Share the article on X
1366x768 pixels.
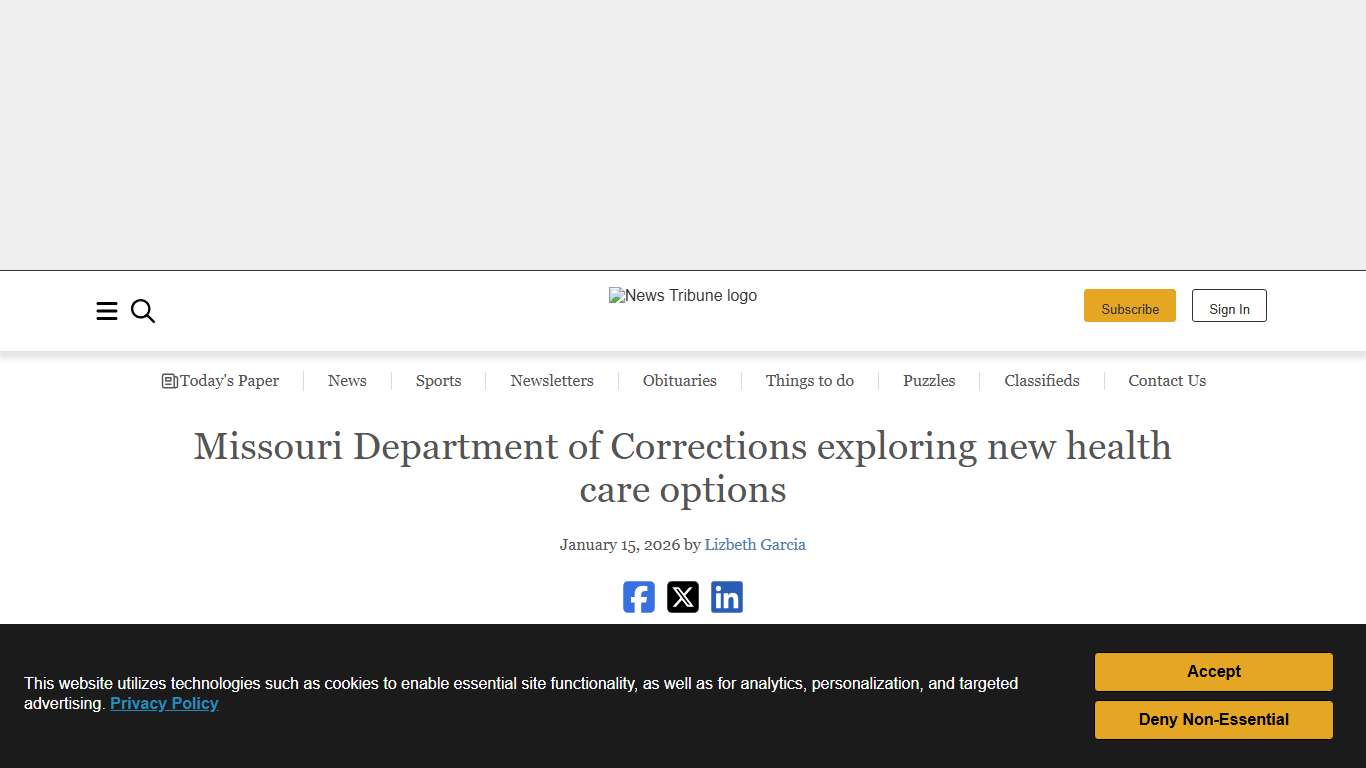click(x=683, y=597)
